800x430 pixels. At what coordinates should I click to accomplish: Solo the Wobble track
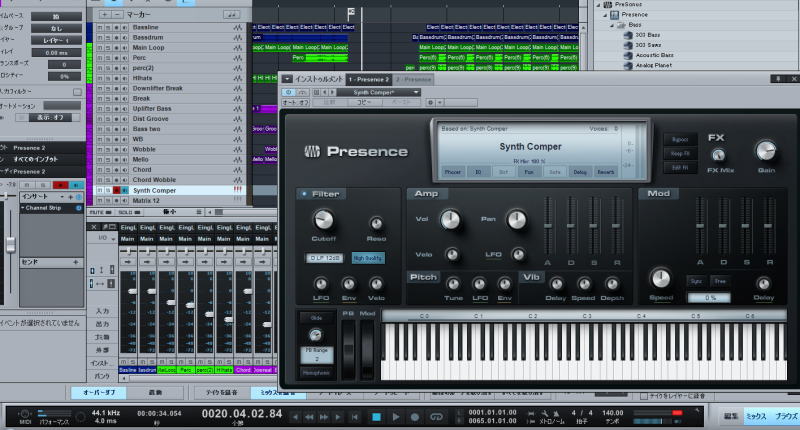(x=108, y=149)
